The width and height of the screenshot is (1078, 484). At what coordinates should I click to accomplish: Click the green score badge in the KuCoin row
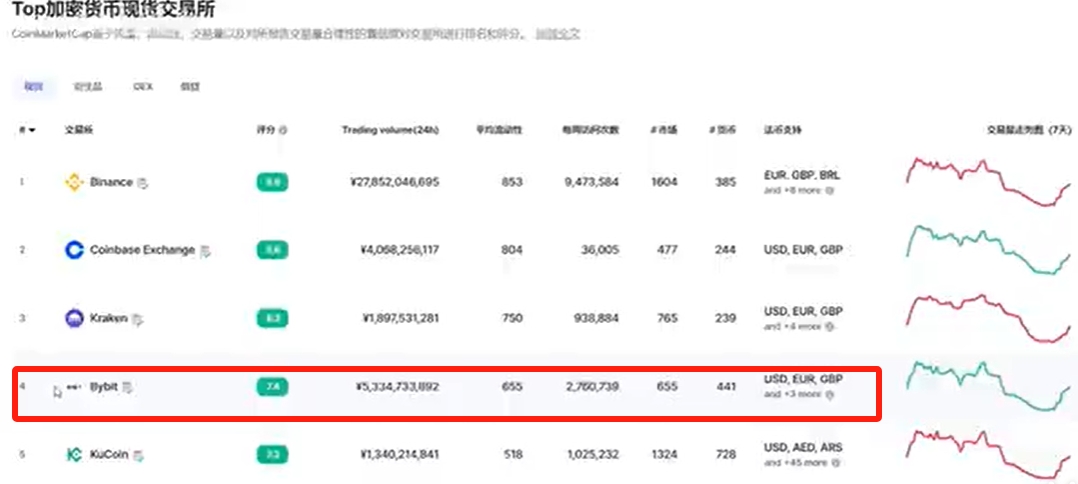tap(272, 454)
